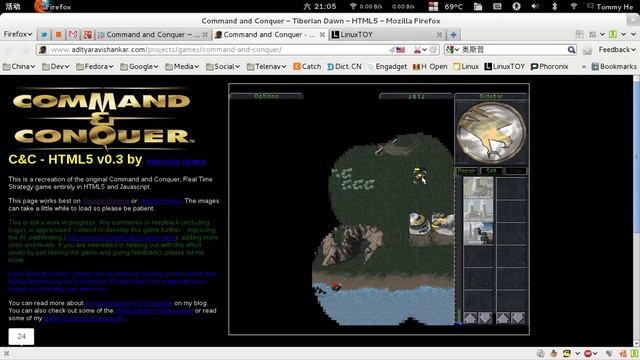Expand the Google bookmarks folder

(x=139, y=66)
